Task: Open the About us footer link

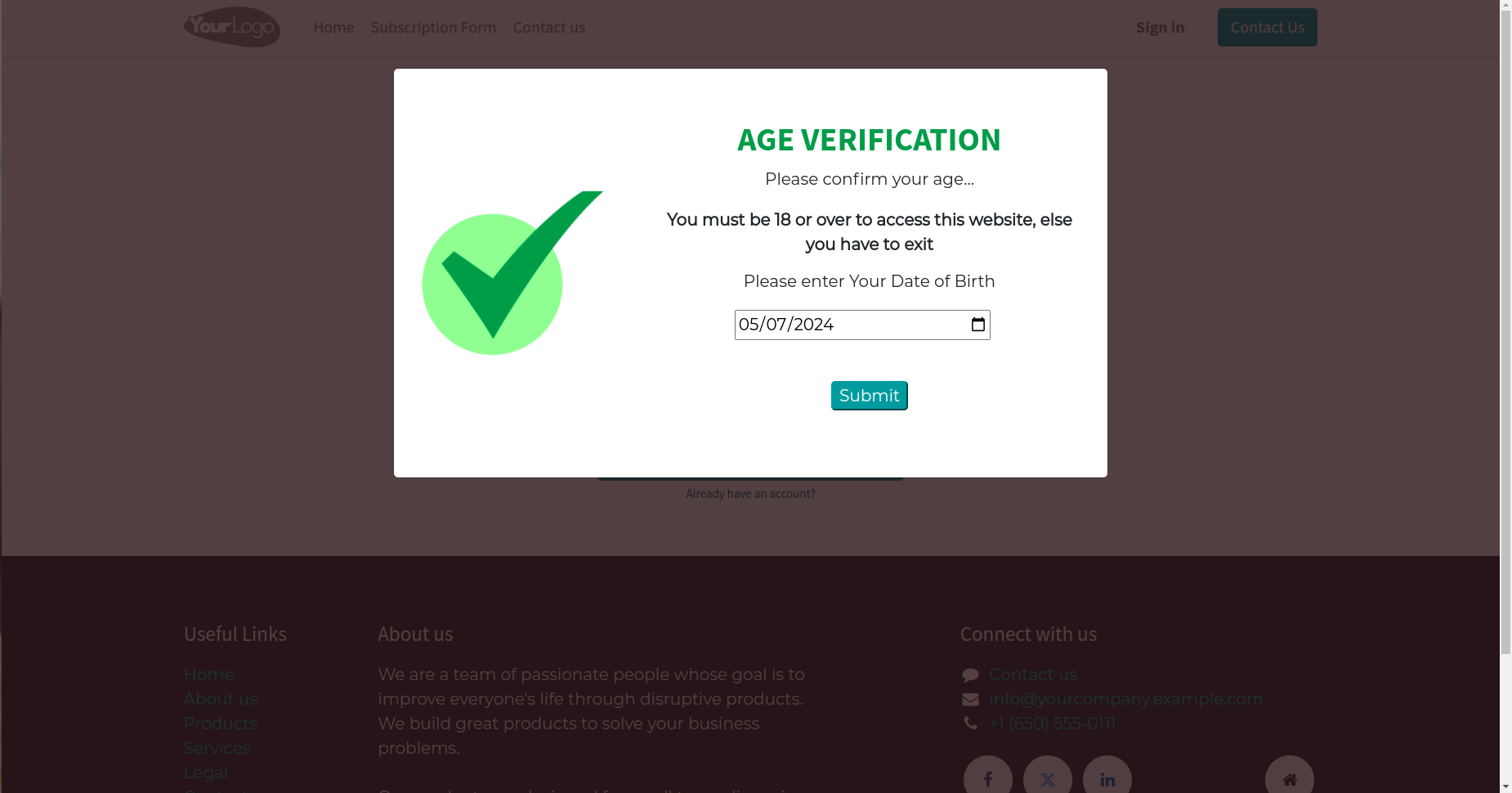Action: coord(221,699)
